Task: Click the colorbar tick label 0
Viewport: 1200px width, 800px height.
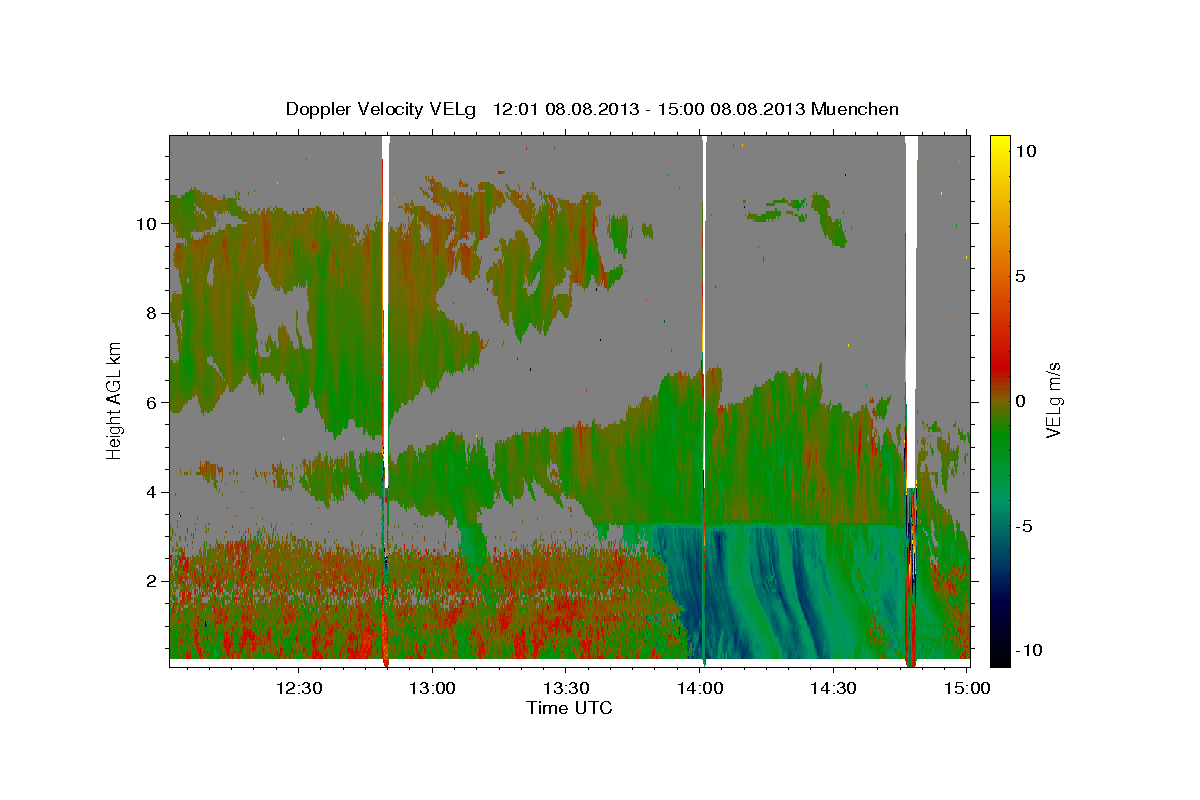Action: tap(1021, 401)
